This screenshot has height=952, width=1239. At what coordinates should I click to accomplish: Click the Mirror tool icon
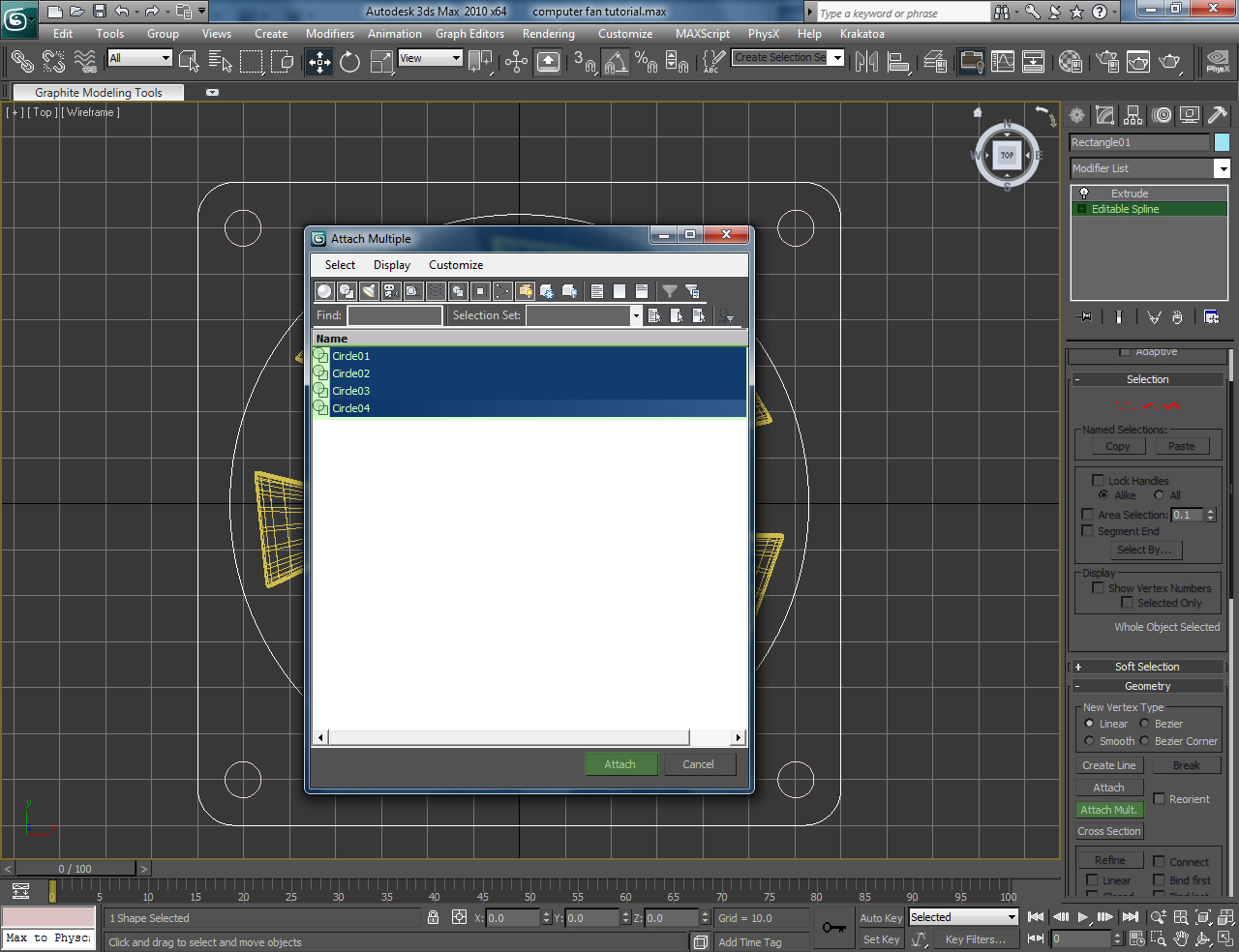tap(867, 62)
